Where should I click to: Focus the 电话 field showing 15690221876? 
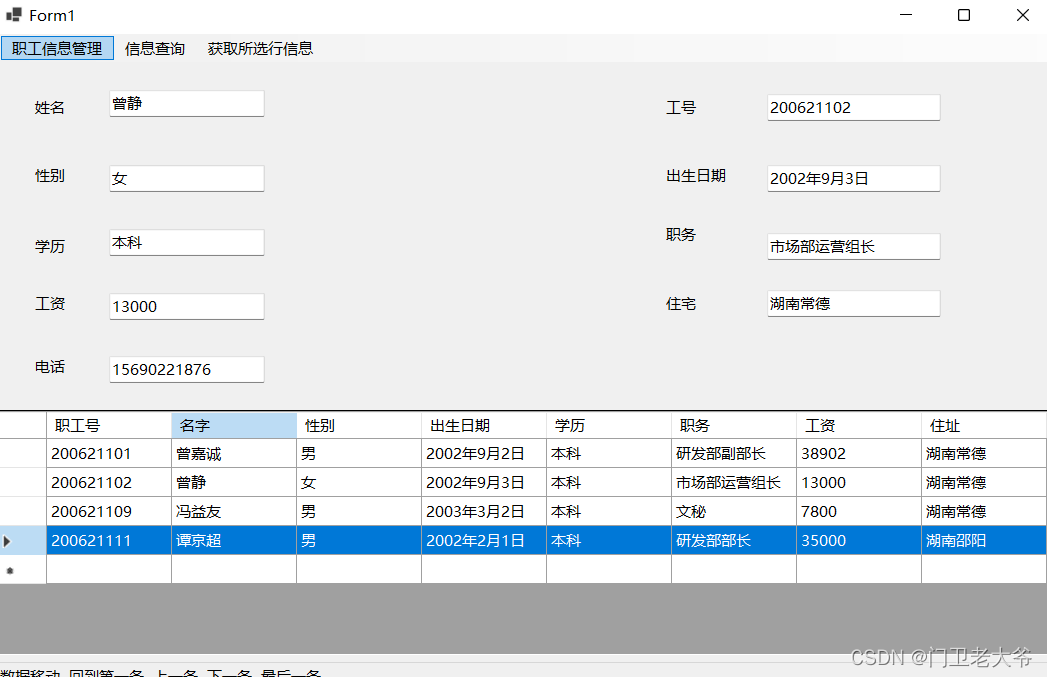tap(187, 369)
